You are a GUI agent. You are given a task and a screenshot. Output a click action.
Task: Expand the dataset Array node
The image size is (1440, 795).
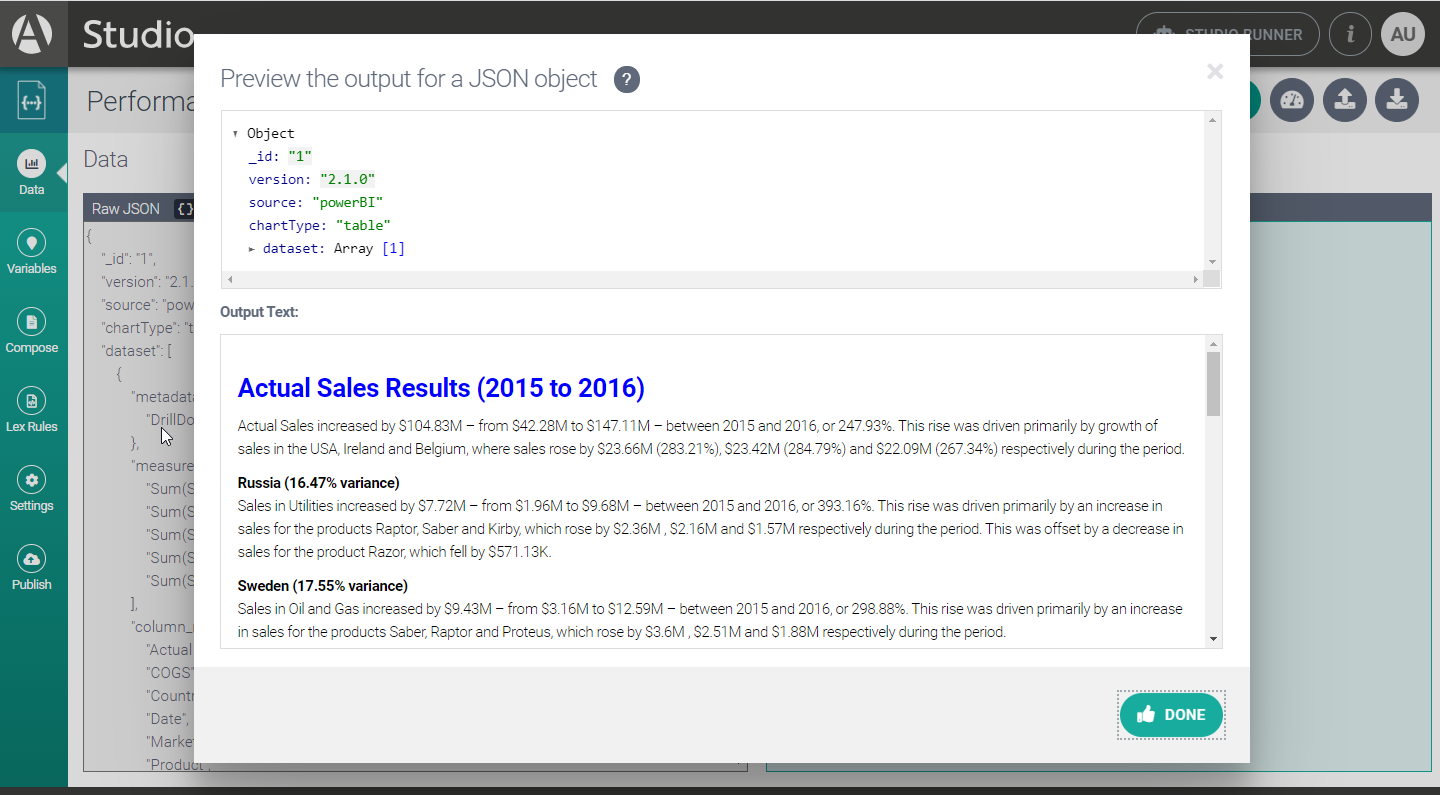coord(252,249)
